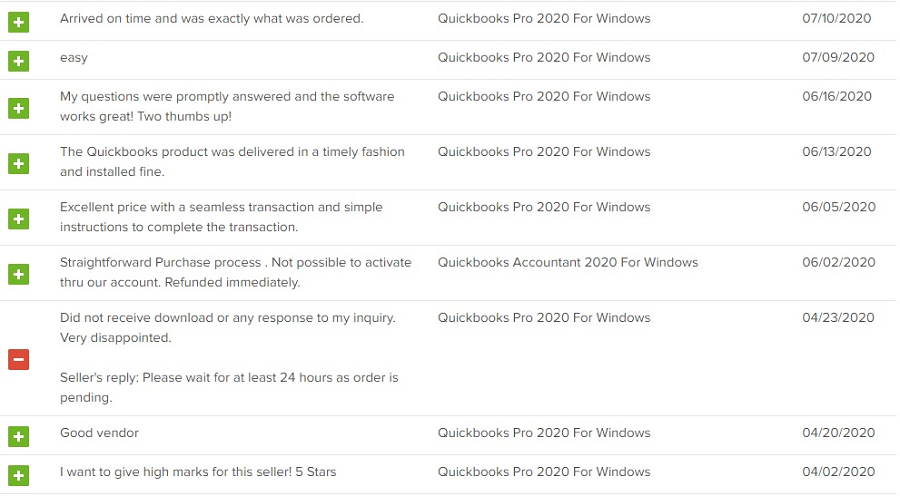Click green plus icon beside "Arrived on time" review

pyautogui.click(x=18, y=22)
